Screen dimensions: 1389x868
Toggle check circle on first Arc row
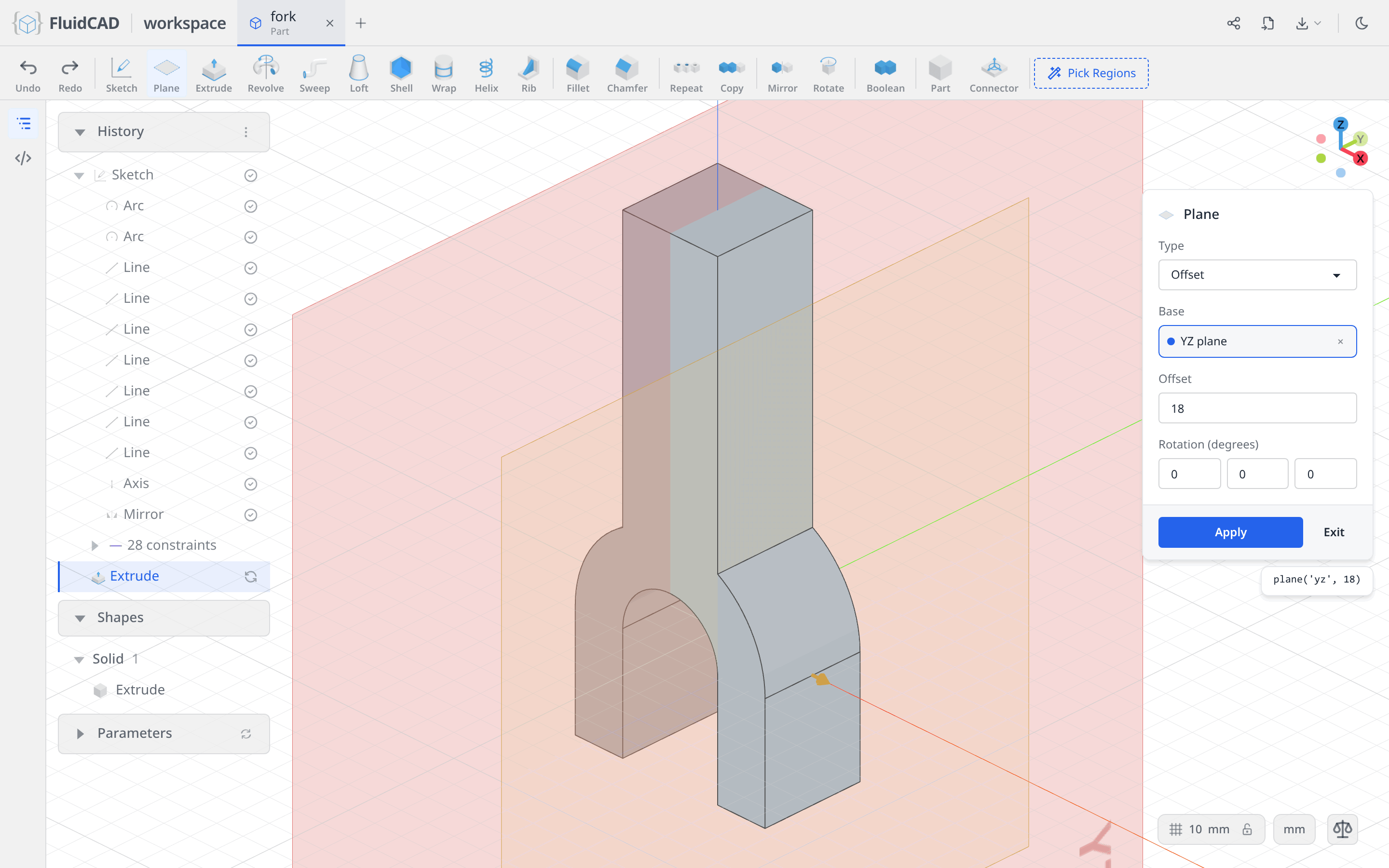[251, 206]
